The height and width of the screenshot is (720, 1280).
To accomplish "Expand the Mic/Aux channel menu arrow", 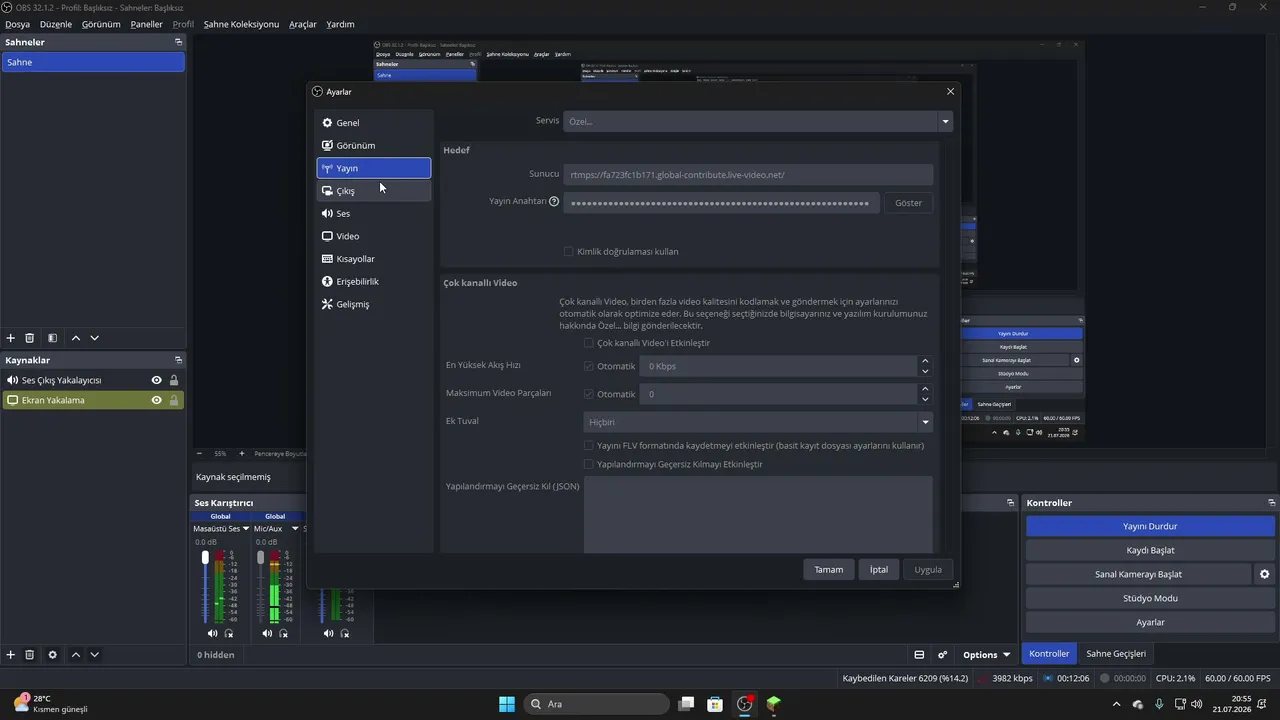I will (x=295, y=528).
